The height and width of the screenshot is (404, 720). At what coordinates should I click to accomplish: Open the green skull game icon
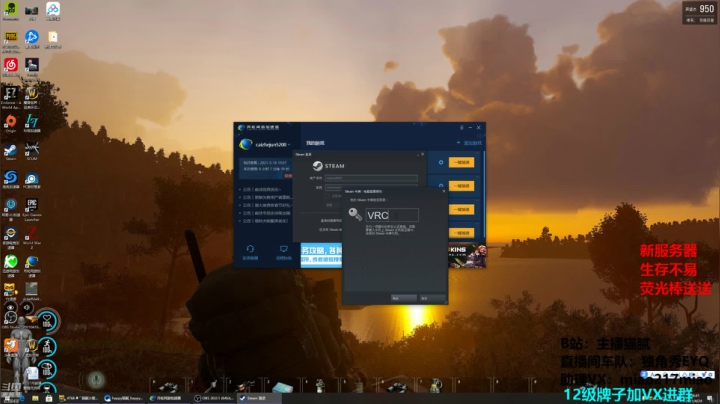point(11,10)
